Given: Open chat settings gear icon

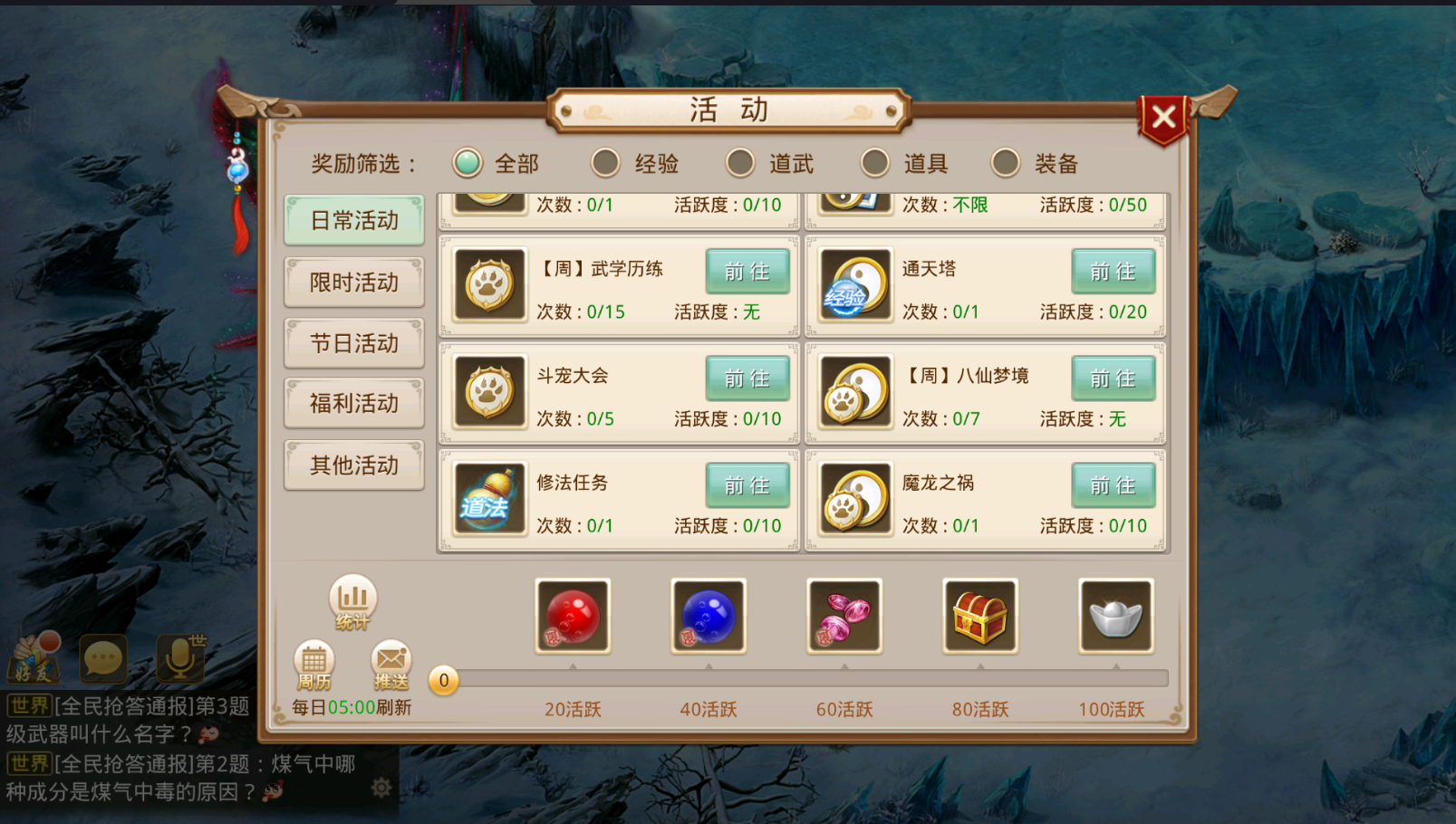Looking at the screenshot, I should point(381,788).
